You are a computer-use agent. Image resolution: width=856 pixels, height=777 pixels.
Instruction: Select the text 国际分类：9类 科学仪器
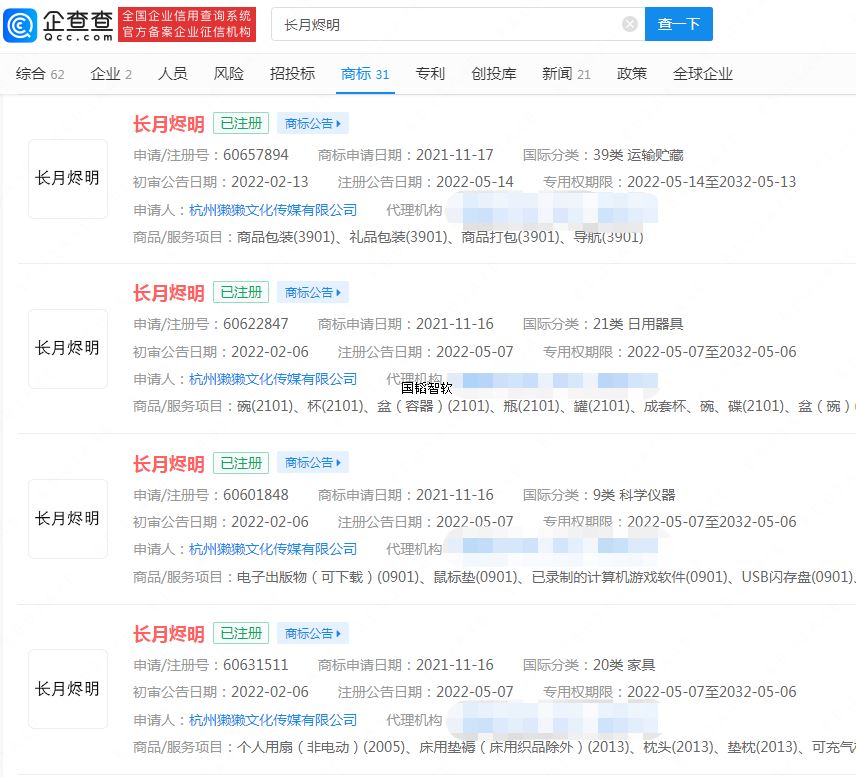pyautogui.click(x=599, y=495)
